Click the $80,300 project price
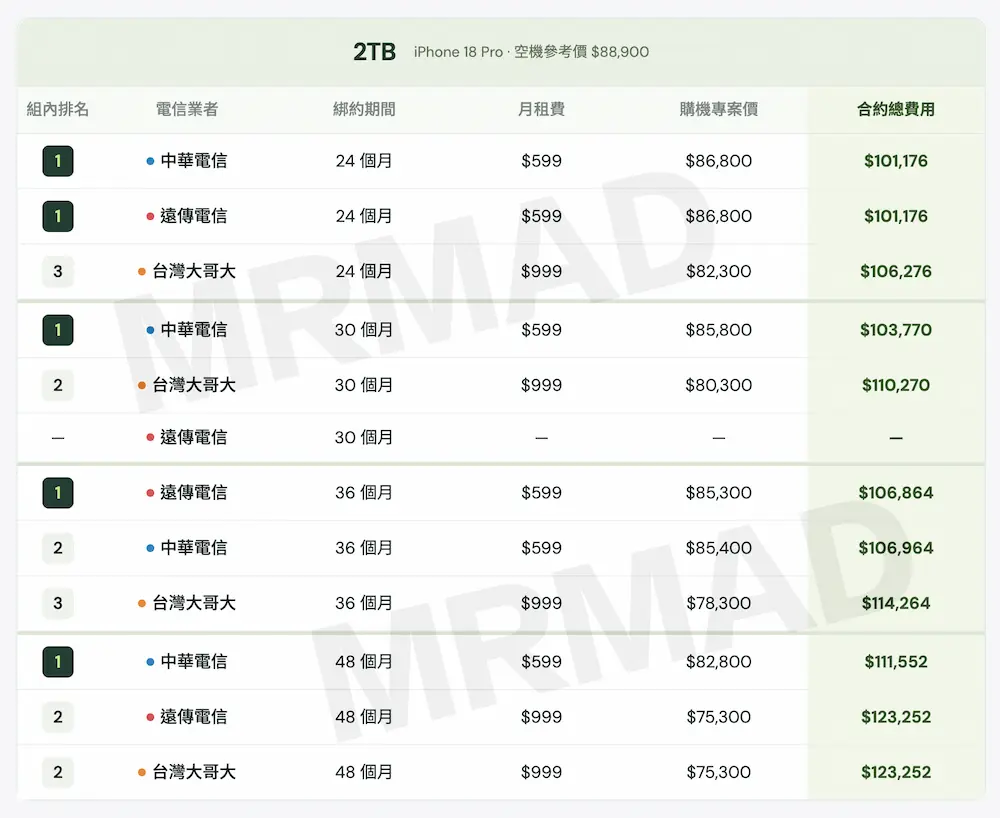 point(719,385)
